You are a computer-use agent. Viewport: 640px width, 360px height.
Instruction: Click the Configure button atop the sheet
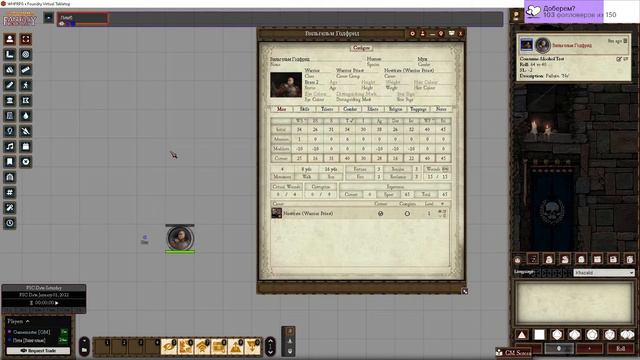[361, 48]
